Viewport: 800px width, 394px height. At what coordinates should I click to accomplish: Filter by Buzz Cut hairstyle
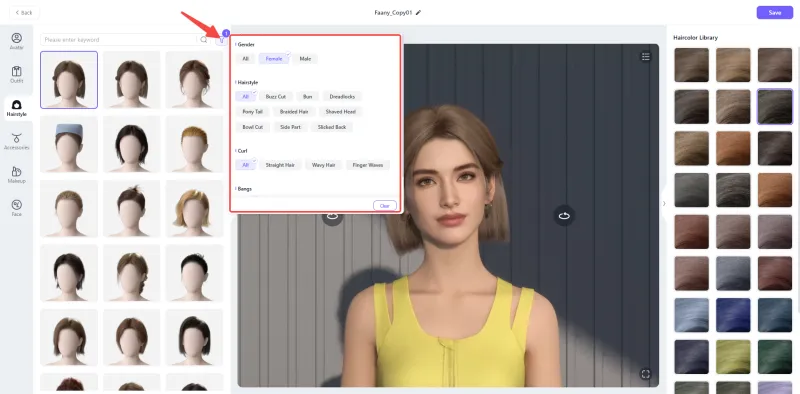276,96
